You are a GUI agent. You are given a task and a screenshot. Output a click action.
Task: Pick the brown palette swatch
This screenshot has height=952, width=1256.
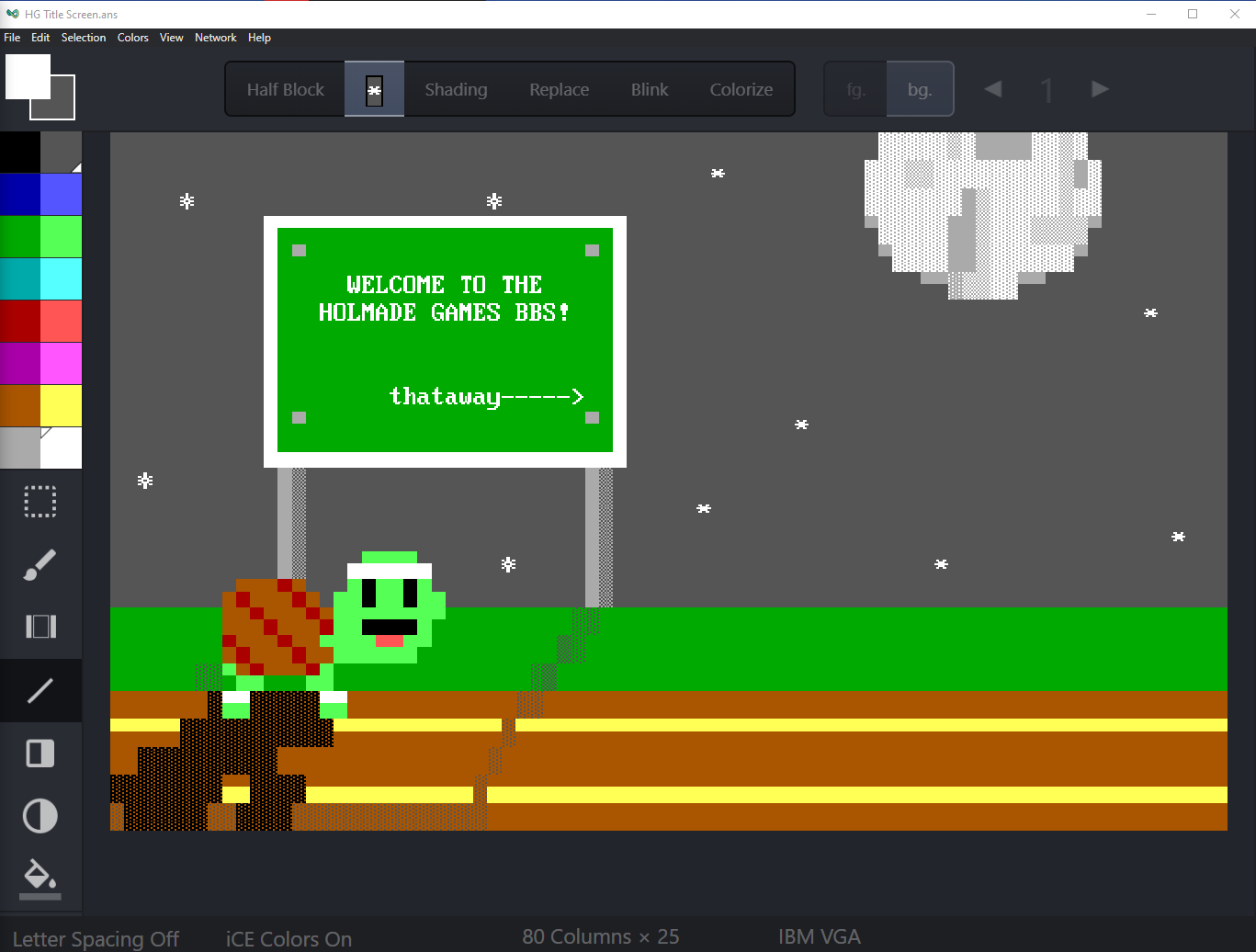20,406
